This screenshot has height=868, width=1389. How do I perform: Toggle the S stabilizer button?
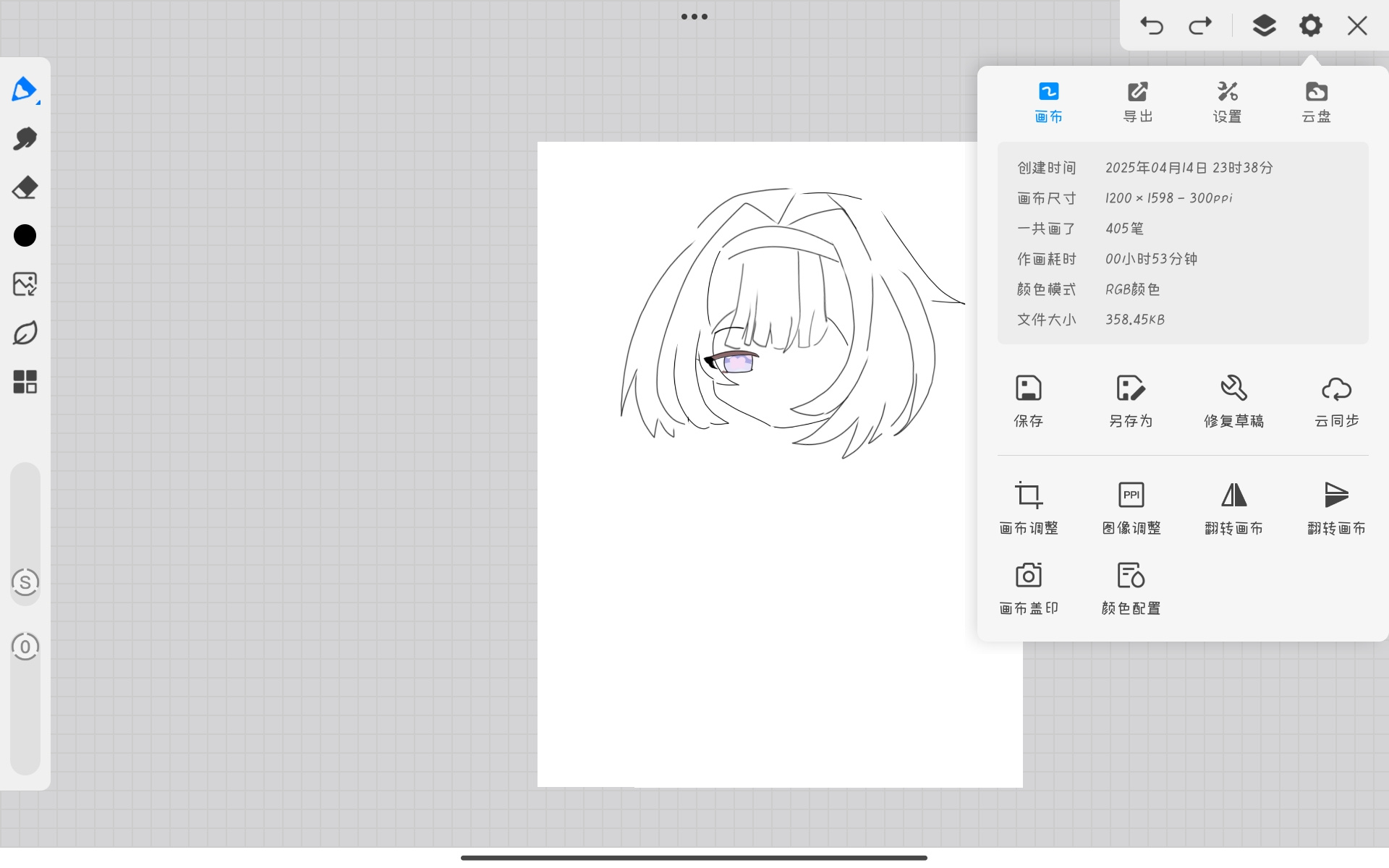tap(25, 582)
